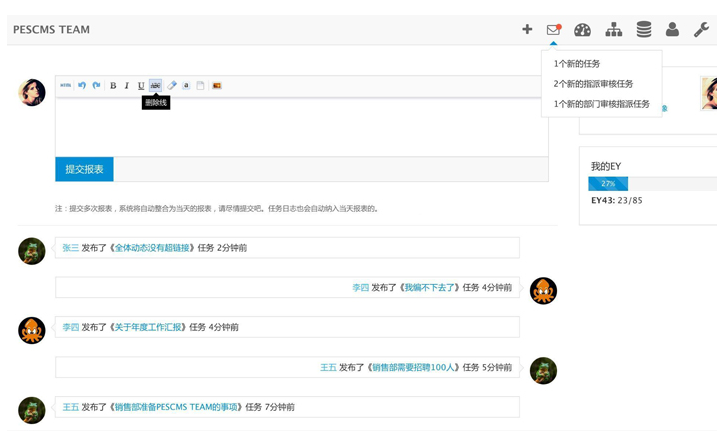Open the dashboard gauge icon
This screenshot has height=444, width=721.
pos(582,30)
